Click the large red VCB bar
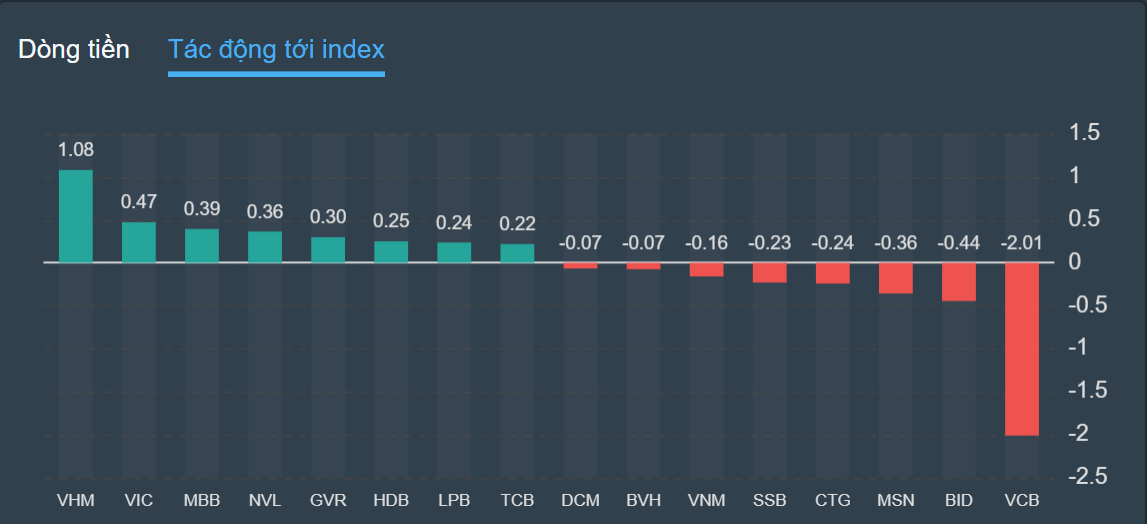Viewport: 1147px width, 524px height. point(1021,349)
